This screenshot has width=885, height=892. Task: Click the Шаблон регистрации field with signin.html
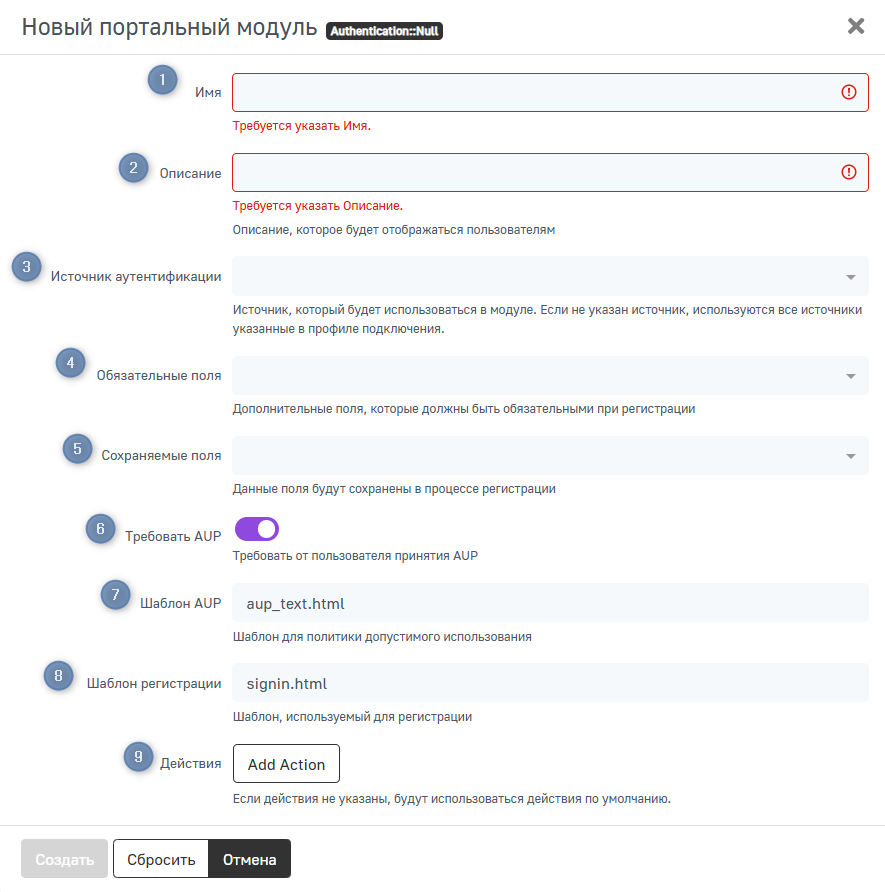(x=550, y=683)
